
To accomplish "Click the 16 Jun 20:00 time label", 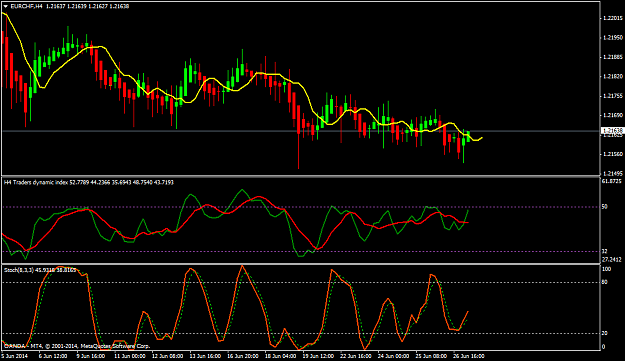I will click(243, 356).
